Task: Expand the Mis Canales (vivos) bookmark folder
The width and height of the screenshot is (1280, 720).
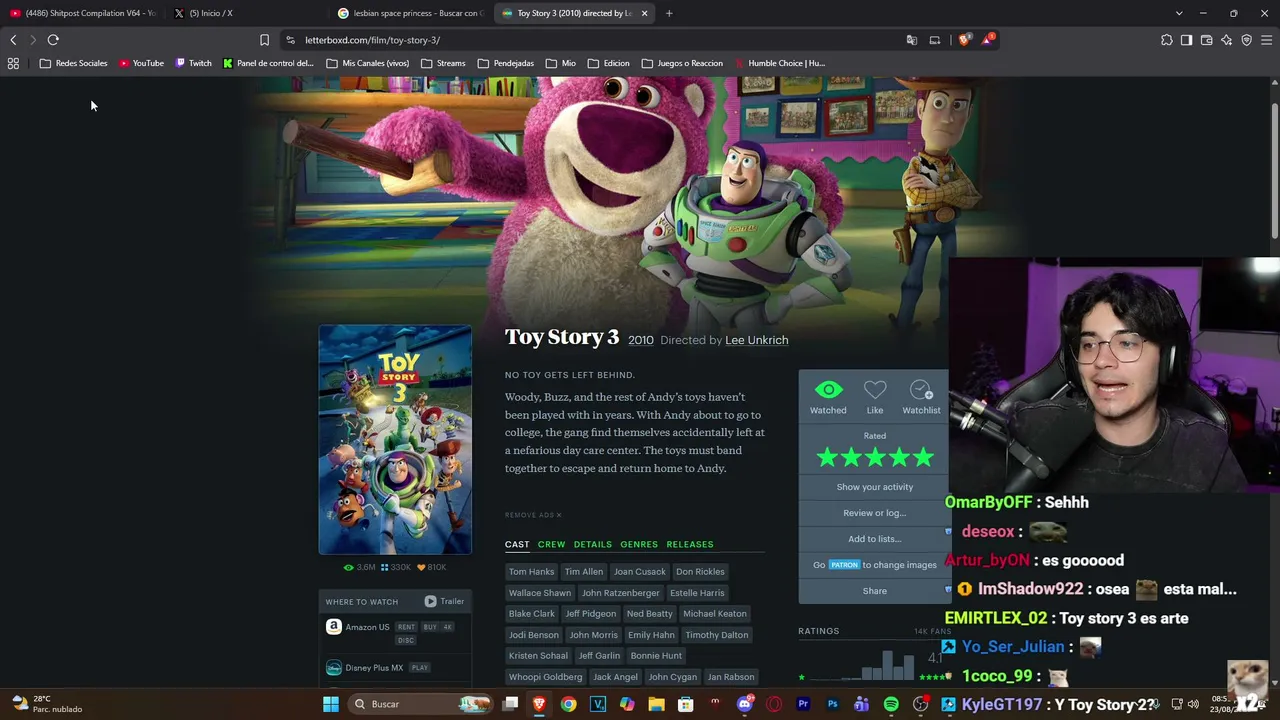Action: (x=368, y=63)
